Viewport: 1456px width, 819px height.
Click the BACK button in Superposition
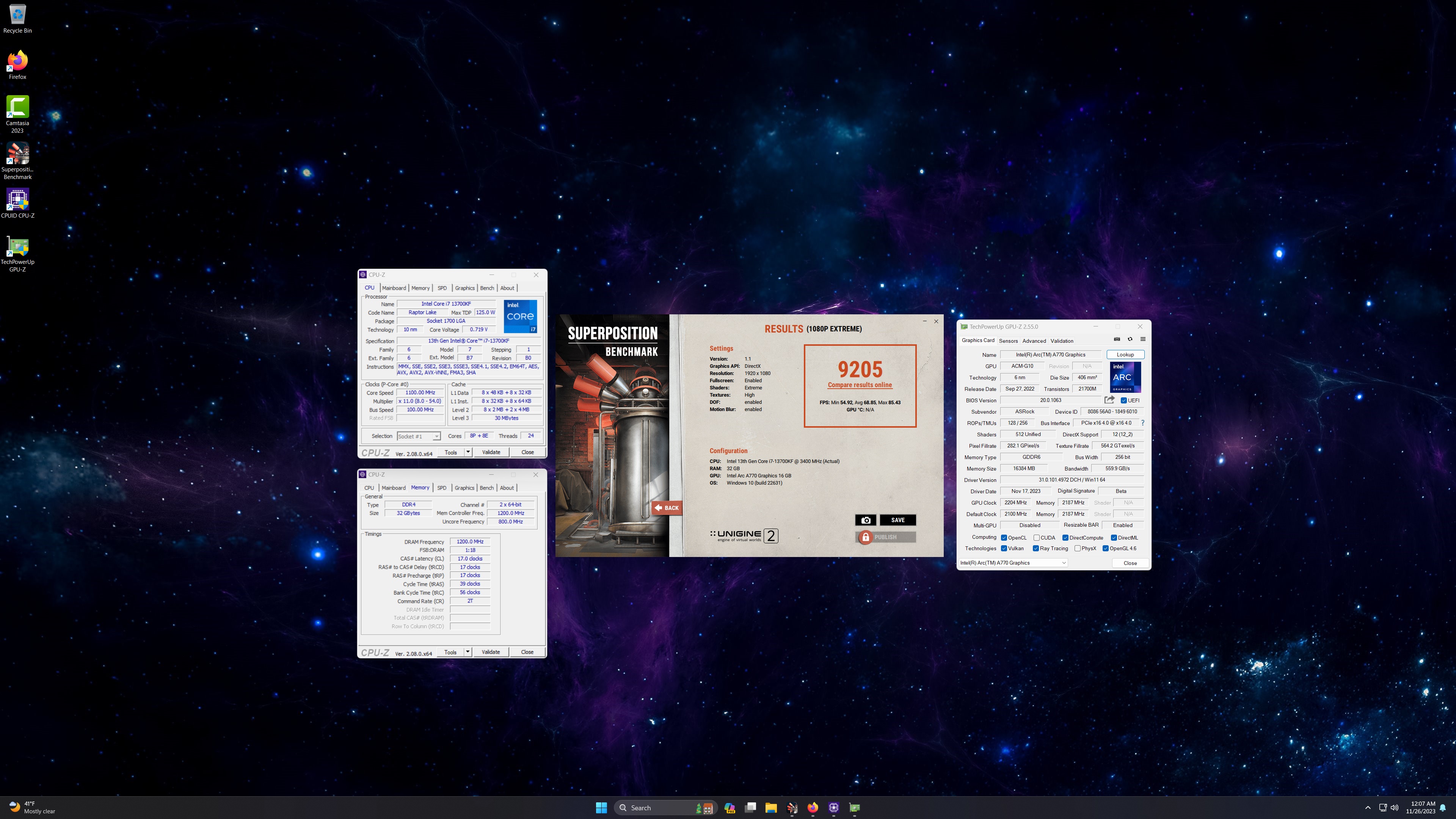[x=667, y=508]
